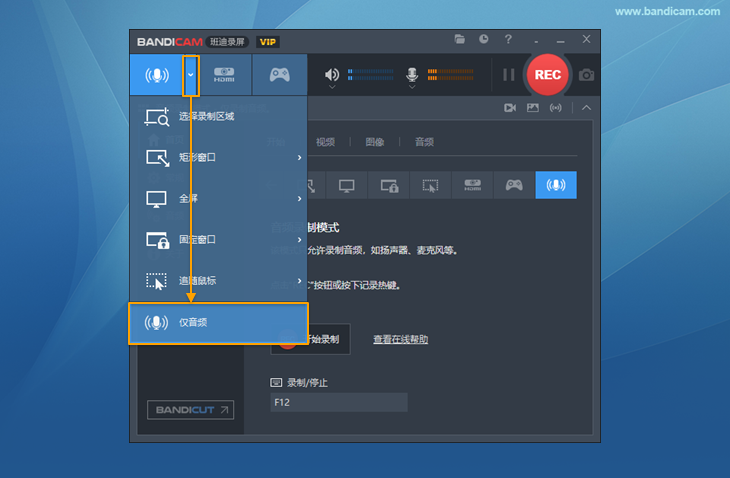Switch to game recording mode
The width and height of the screenshot is (730, 478).
[x=280, y=75]
